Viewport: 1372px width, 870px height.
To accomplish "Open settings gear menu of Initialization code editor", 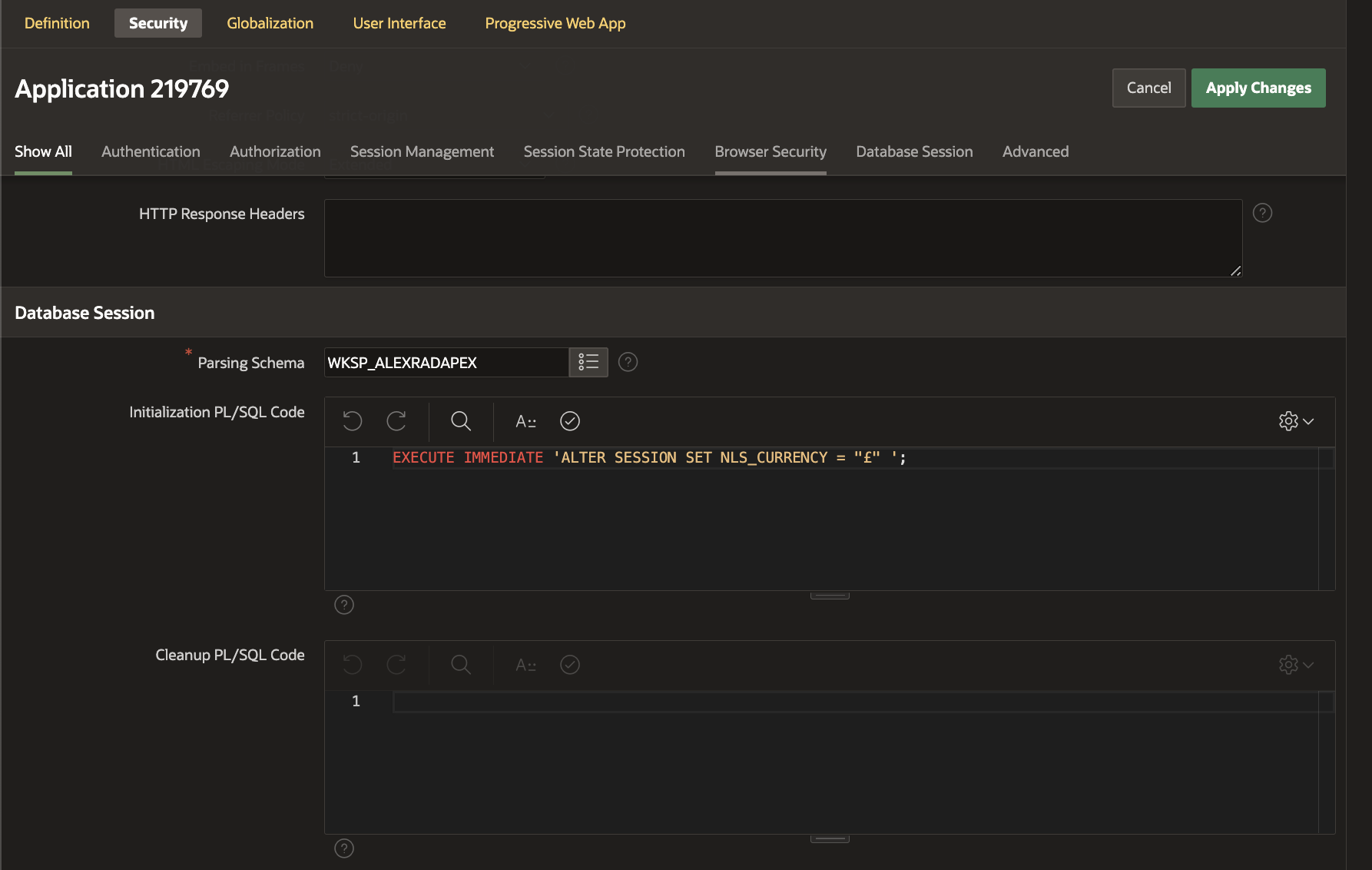I will tap(1296, 421).
